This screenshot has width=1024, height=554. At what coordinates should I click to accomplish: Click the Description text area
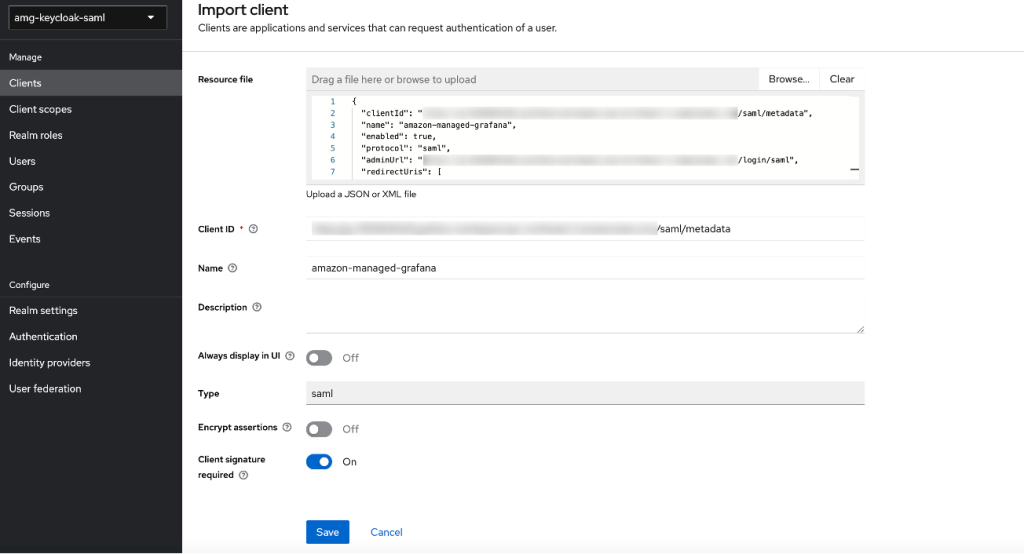click(585, 315)
